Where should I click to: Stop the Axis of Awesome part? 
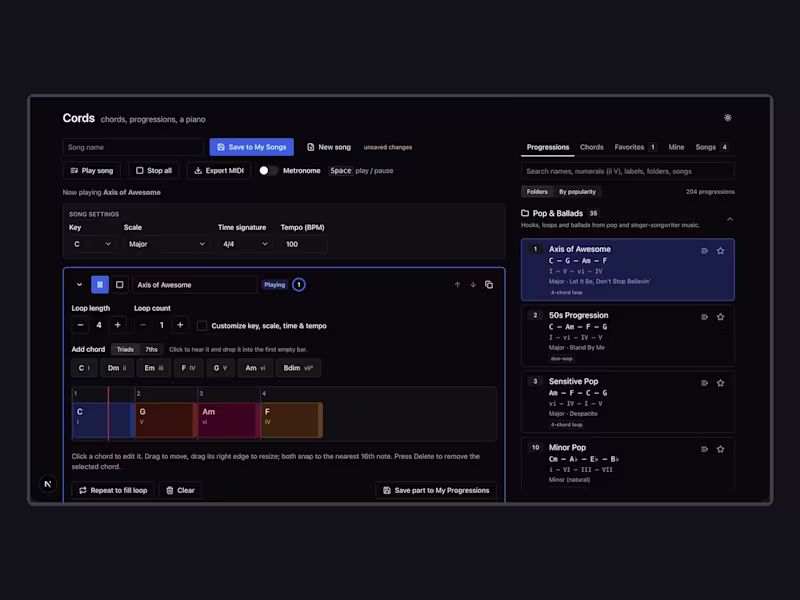(119, 285)
